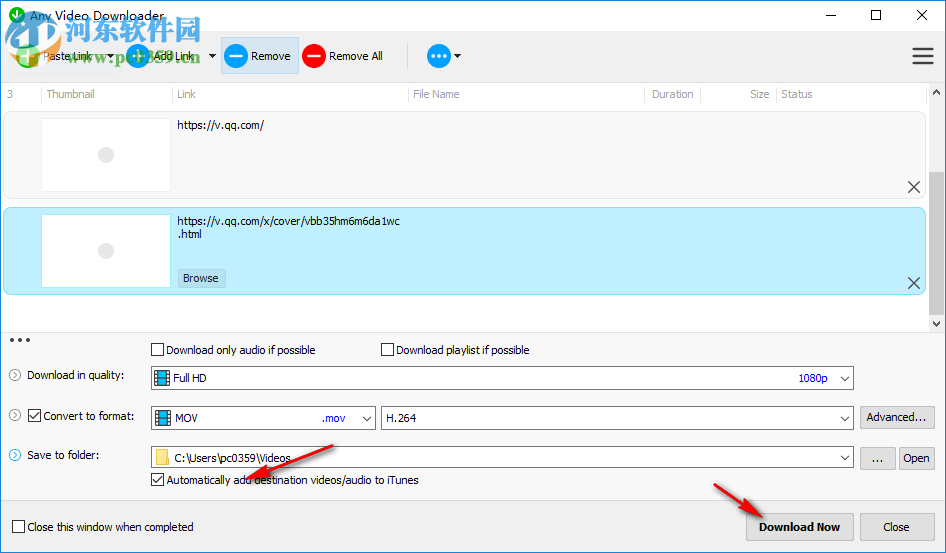Expand the Save to folder round arrow
Viewport: 946px width, 553px height.
click(x=15, y=455)
